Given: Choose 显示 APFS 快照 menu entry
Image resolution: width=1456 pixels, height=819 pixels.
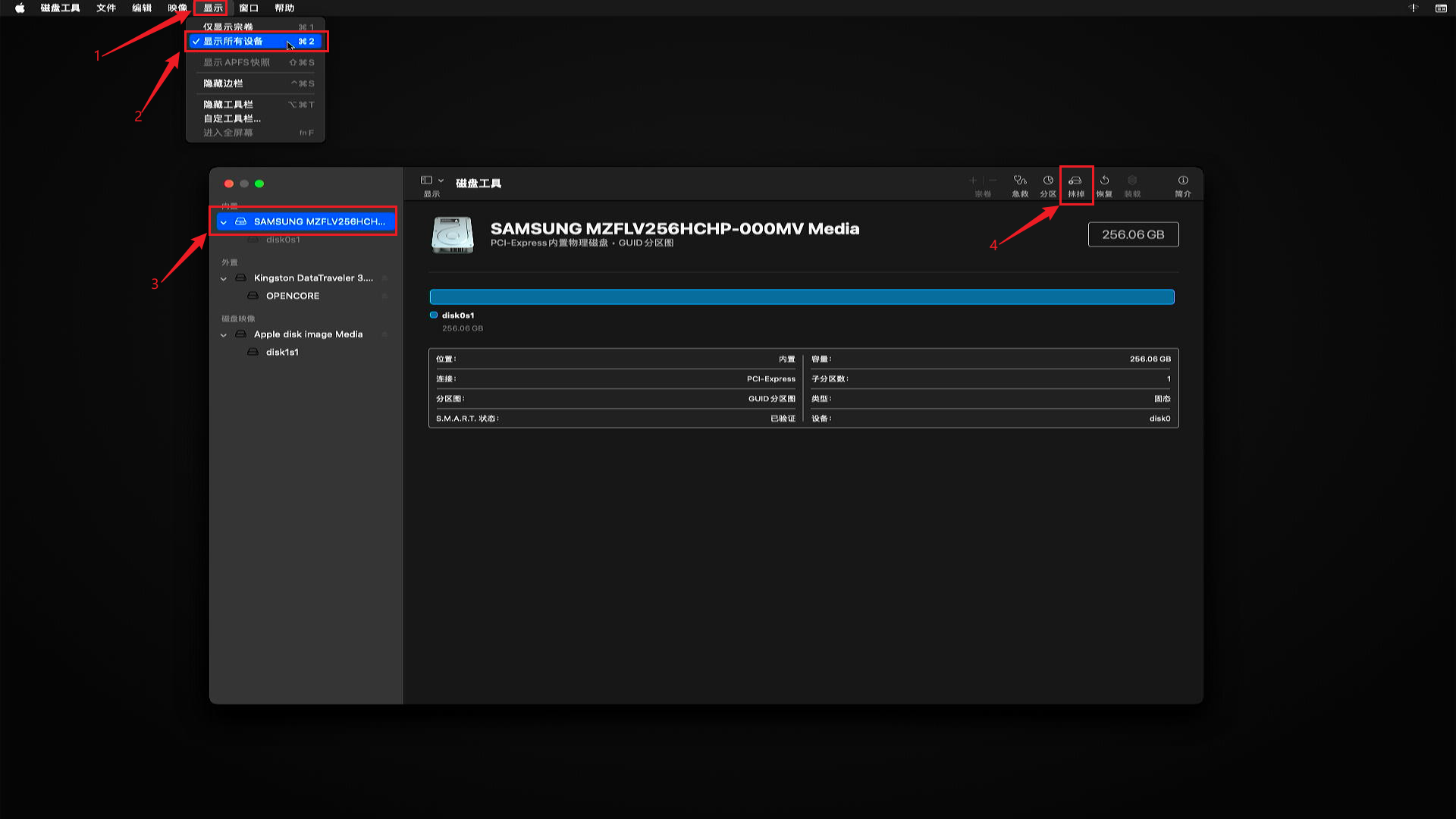Looking at the screenshot, I should (x=256, y=62).
